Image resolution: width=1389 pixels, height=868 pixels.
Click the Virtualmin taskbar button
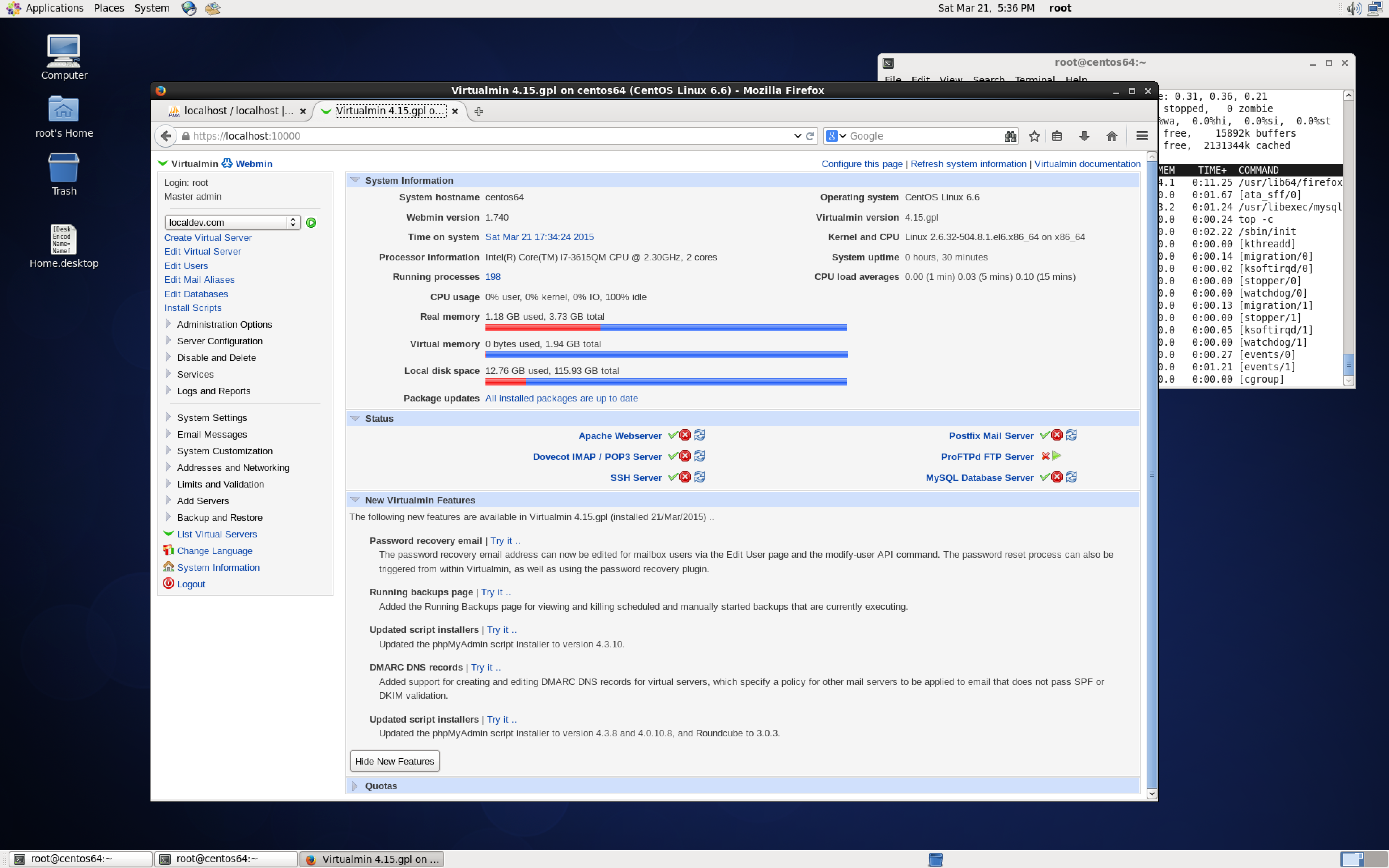click(372, 859)
